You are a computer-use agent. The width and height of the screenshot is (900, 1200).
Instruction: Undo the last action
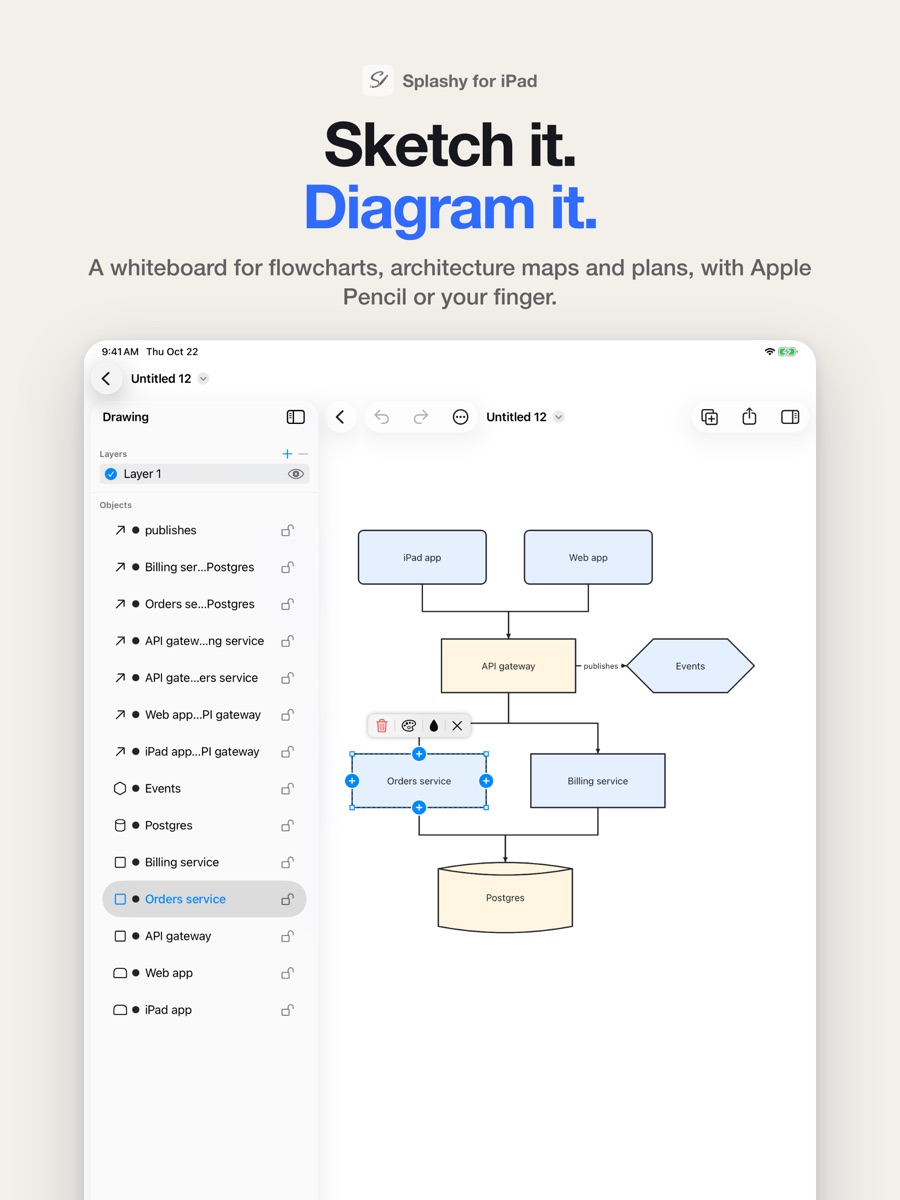pyautogui.click(x=382, y=417)
